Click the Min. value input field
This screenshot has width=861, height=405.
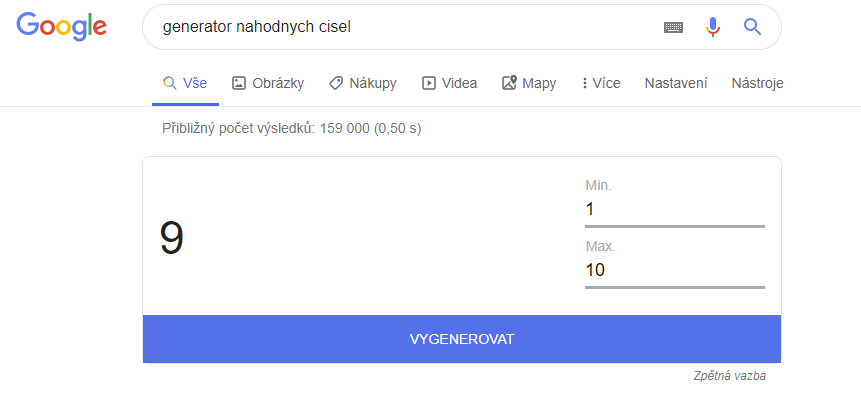(674, 209)
